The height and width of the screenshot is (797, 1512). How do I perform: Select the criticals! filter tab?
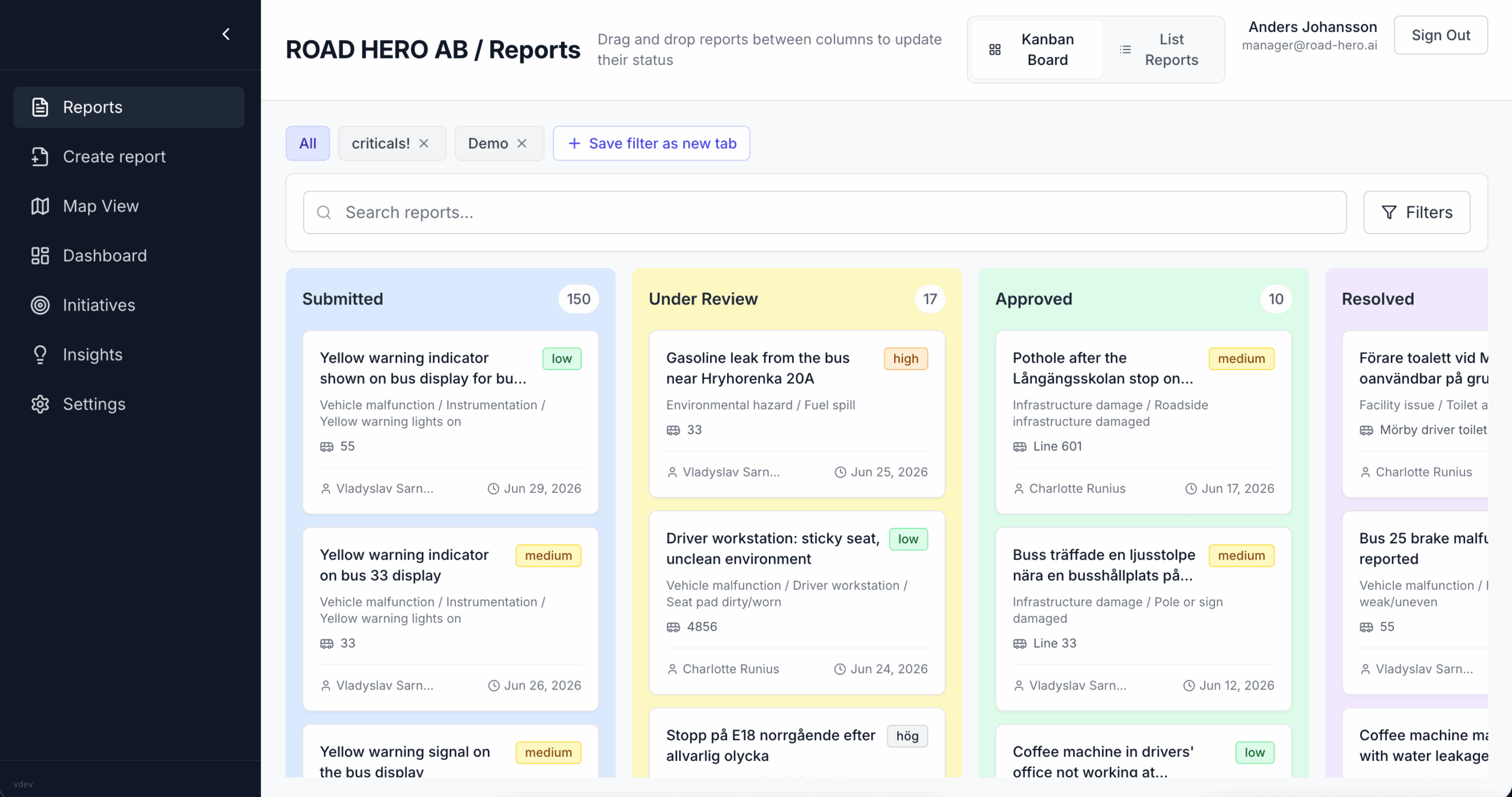point(381,143)
